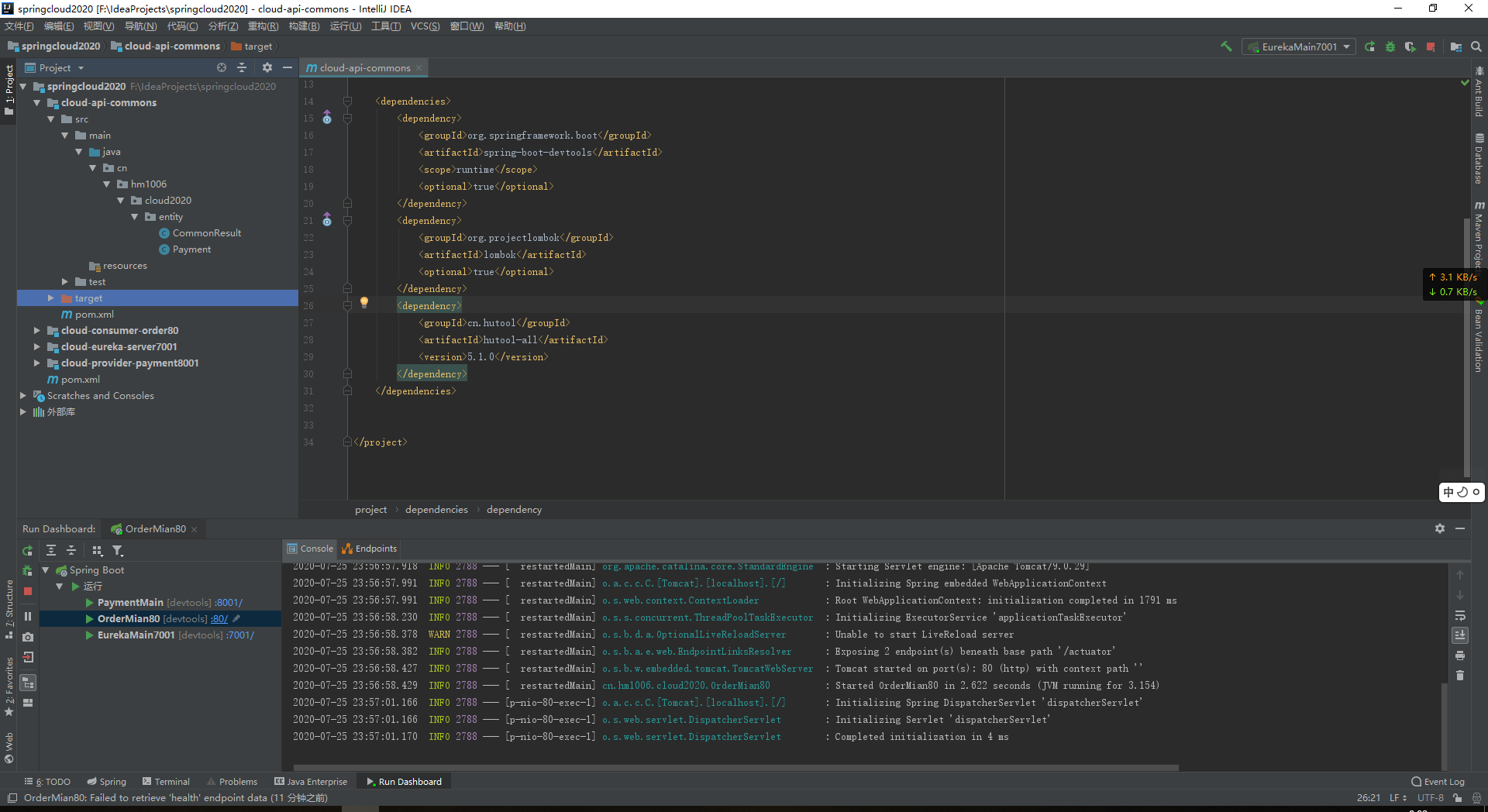The width and height of the screenshot is (1488, 812).
Task: Click the Debug bug icon in top toolbar
Action: click(1390, 46)
